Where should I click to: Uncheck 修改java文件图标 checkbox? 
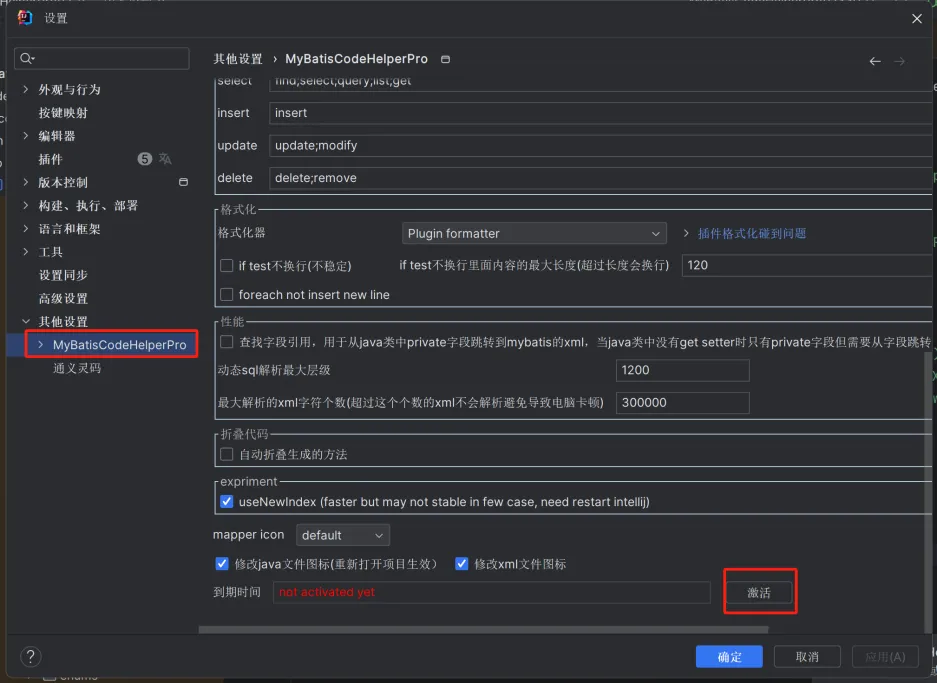click(x=222, y=563)
